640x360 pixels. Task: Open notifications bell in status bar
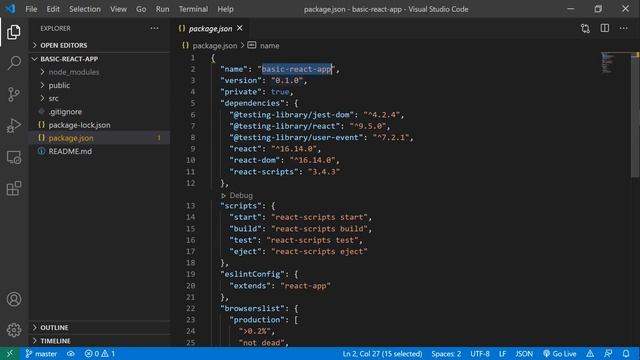point(626,353)
